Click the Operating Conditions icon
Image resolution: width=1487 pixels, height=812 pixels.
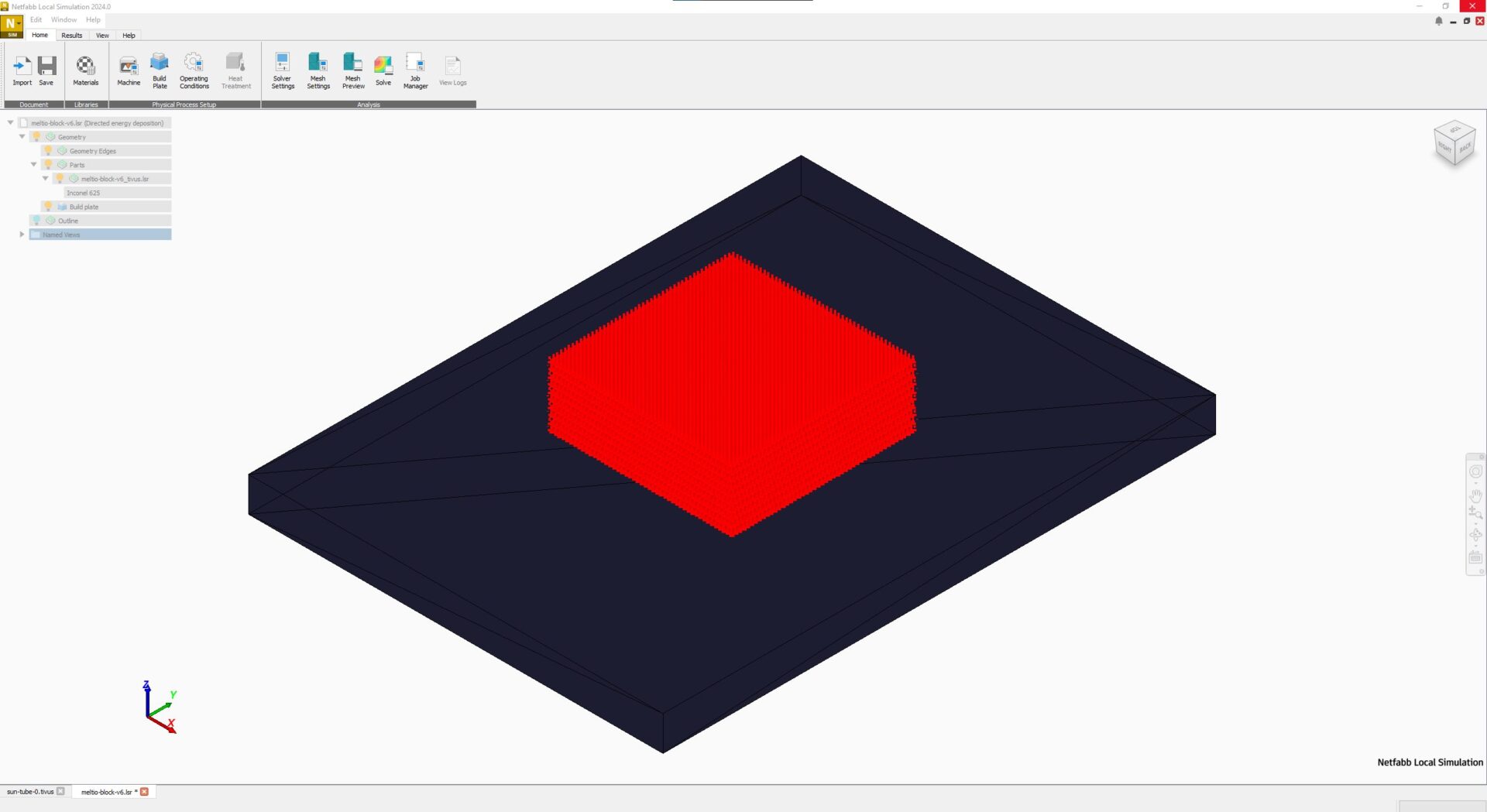coord(194,68)
